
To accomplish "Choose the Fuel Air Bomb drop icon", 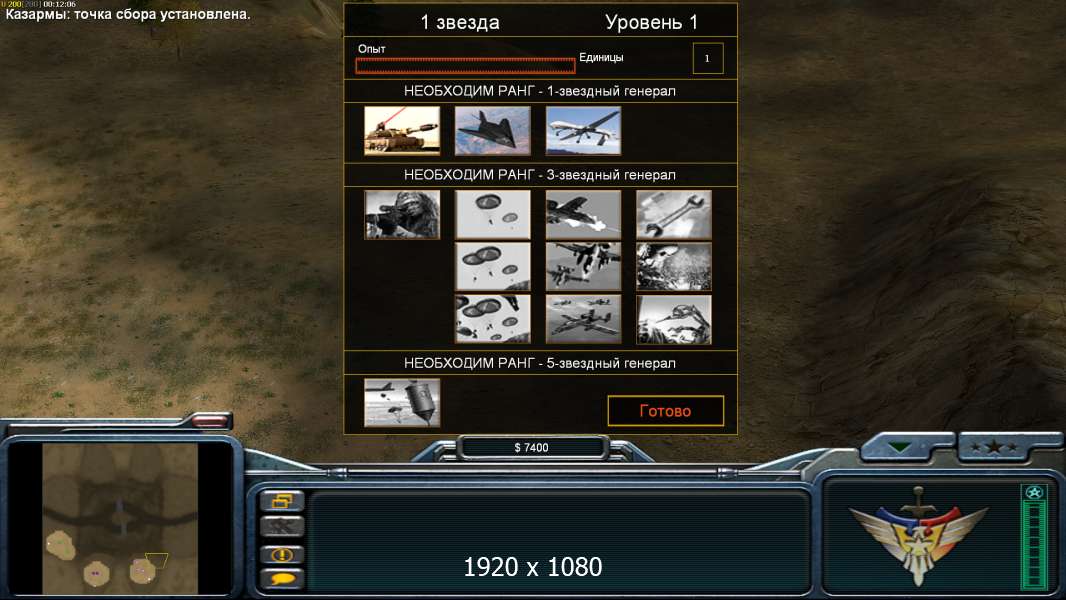I will [402, 403].
